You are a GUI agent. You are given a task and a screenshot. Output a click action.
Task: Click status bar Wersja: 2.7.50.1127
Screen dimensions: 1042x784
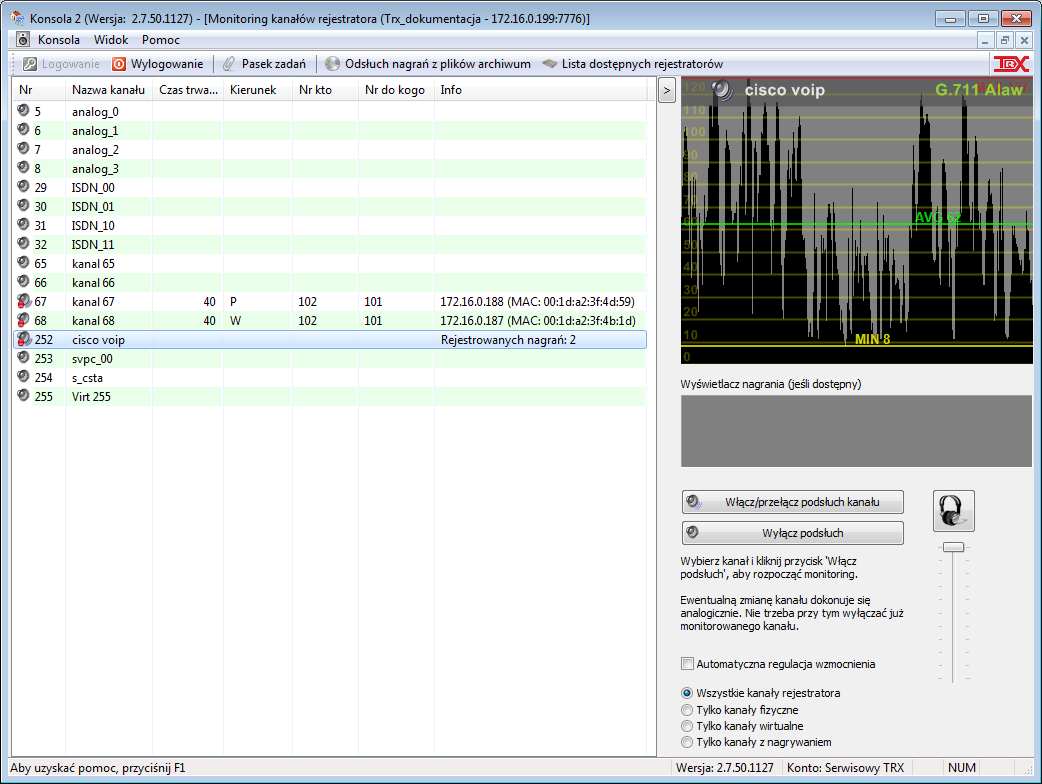point(724,768)
